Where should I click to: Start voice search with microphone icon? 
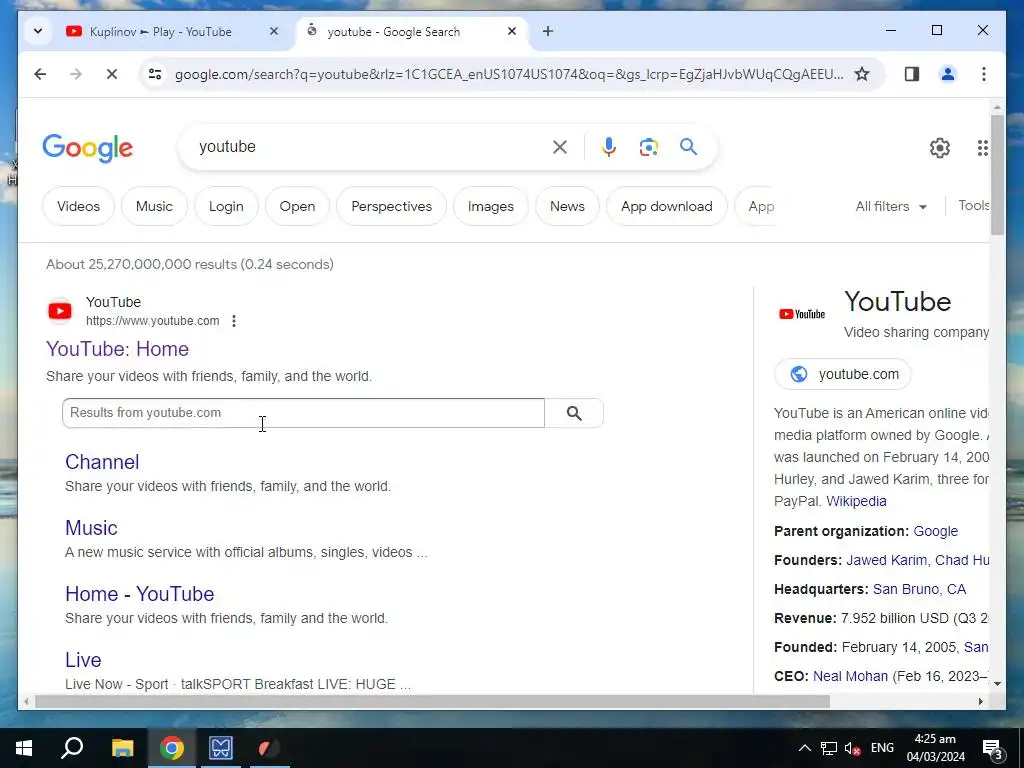coord(609,147)
